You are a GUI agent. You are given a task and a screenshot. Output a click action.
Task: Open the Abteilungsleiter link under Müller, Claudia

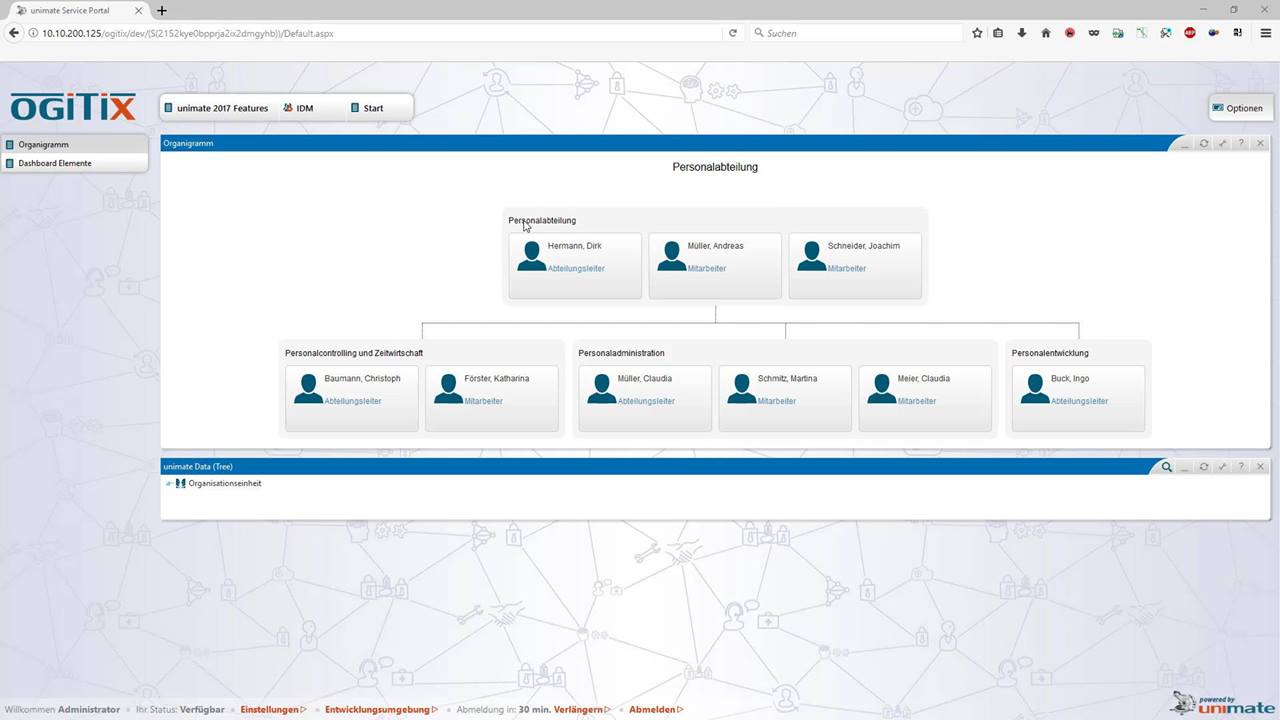click(646, 402)
